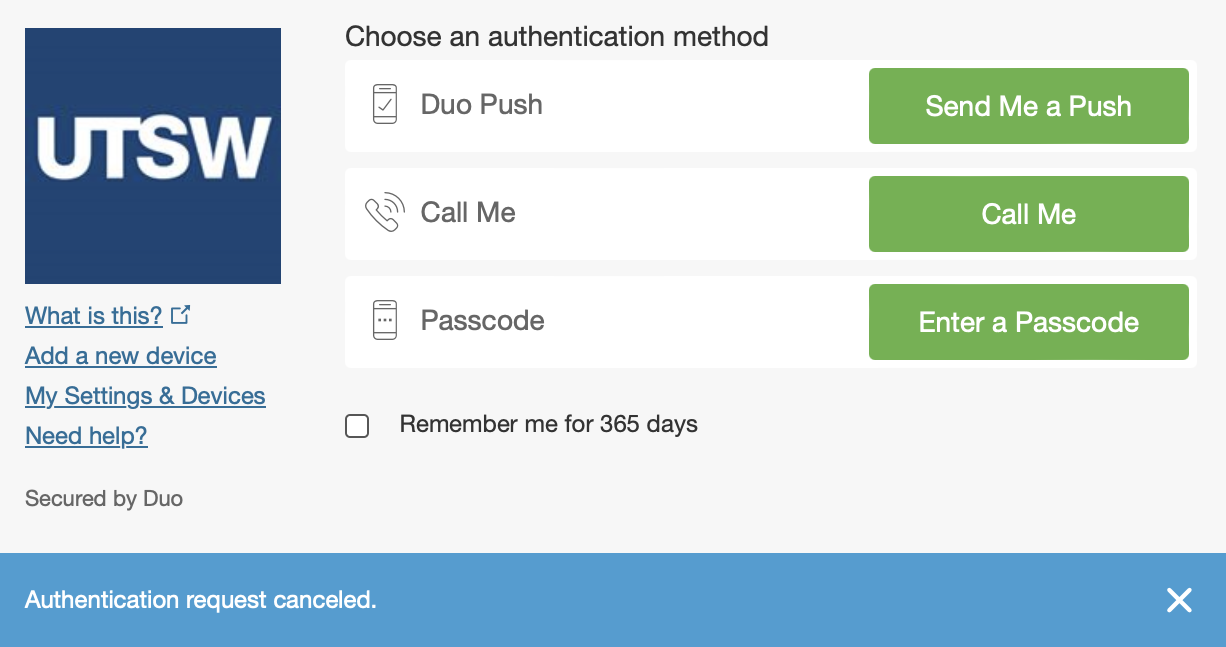Click the 'Authentication request canceled.' message text
This screenshot has height=647, width=1226.
coord(201,600)
